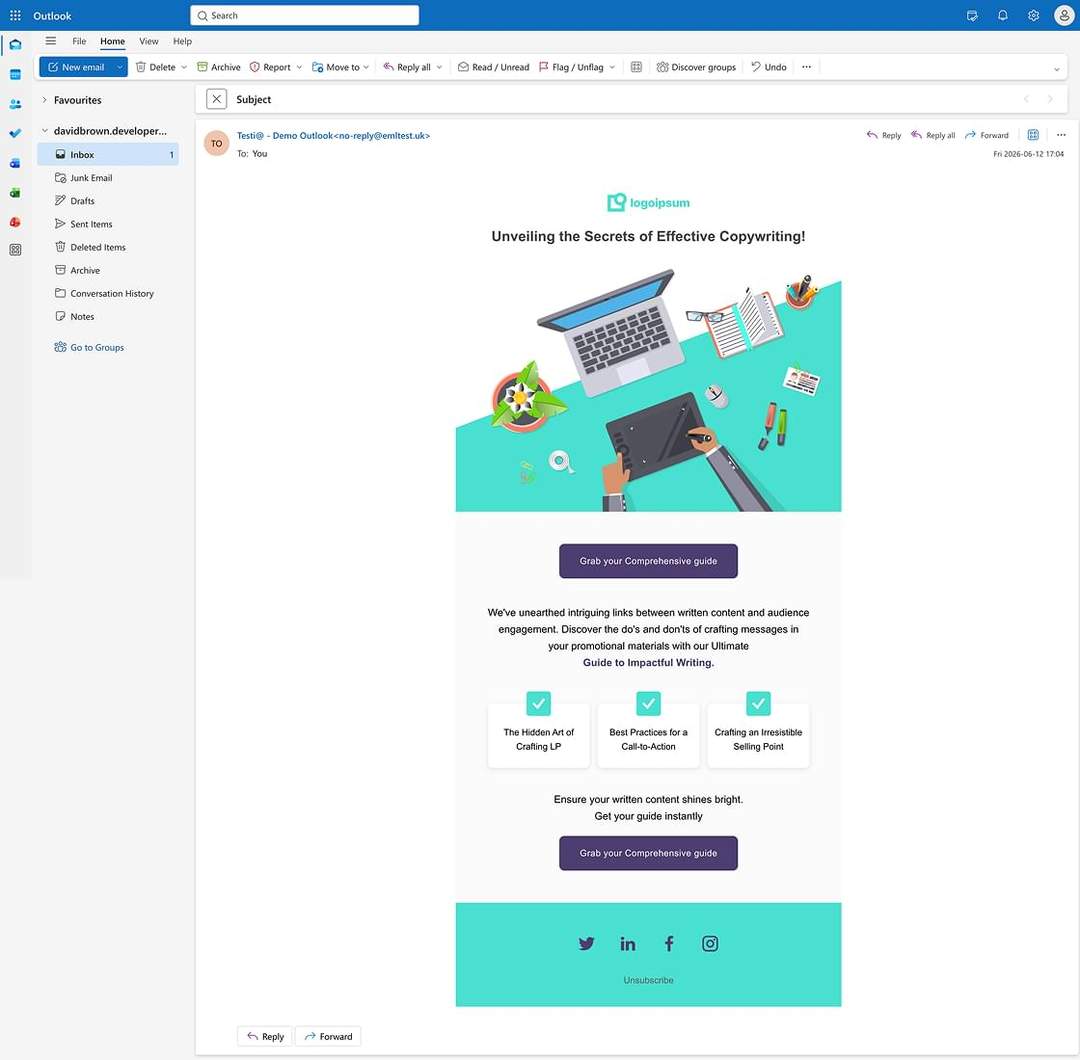The width and height of the screenshot is (1080, 1060).
Task: Click Report in the toolbar
Action: coord(270,67)
